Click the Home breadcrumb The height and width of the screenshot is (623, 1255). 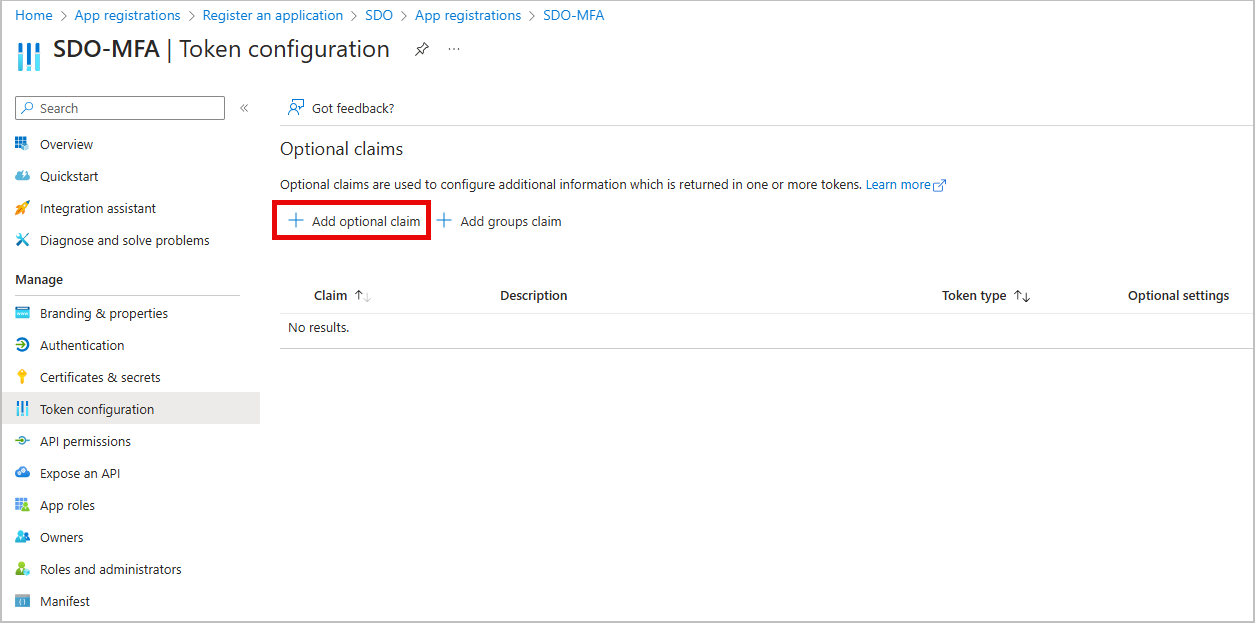[34, 15]
